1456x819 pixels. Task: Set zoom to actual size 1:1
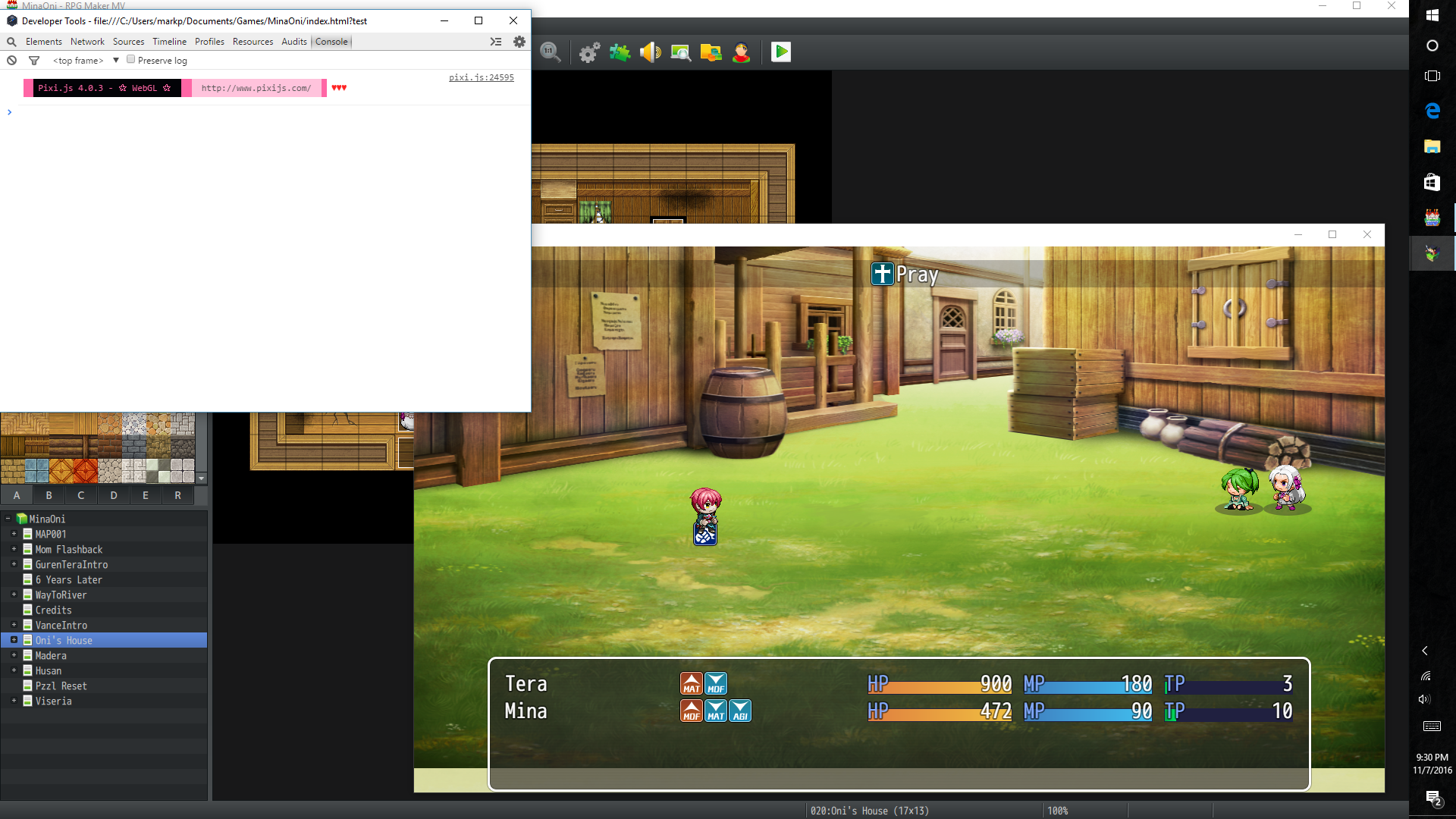click(551, 52)
